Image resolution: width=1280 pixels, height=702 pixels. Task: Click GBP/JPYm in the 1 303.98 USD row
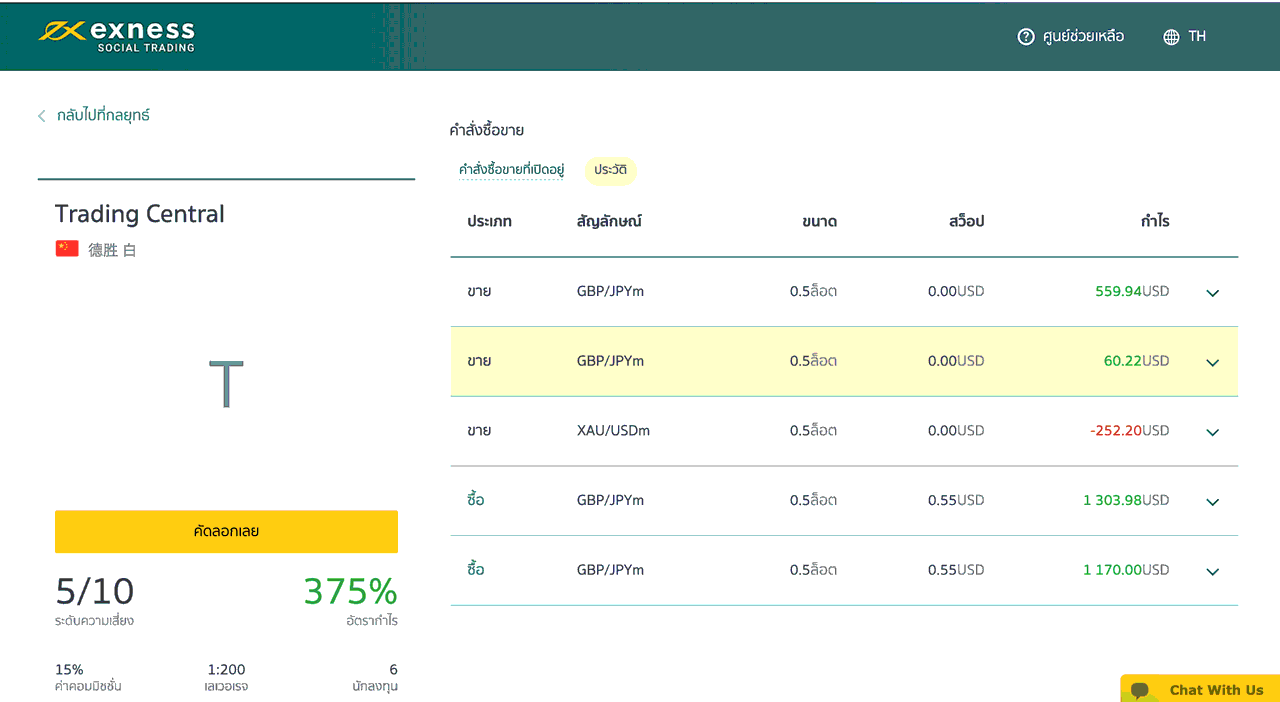pos(610,500)
